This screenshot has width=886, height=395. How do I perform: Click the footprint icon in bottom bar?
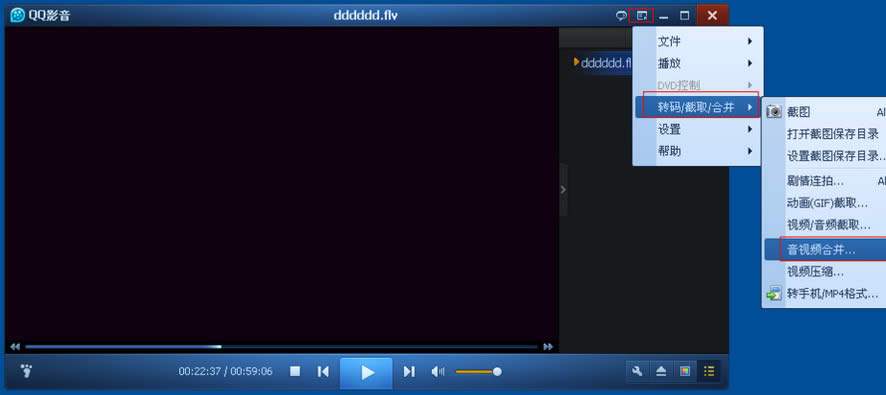[26, 371]
